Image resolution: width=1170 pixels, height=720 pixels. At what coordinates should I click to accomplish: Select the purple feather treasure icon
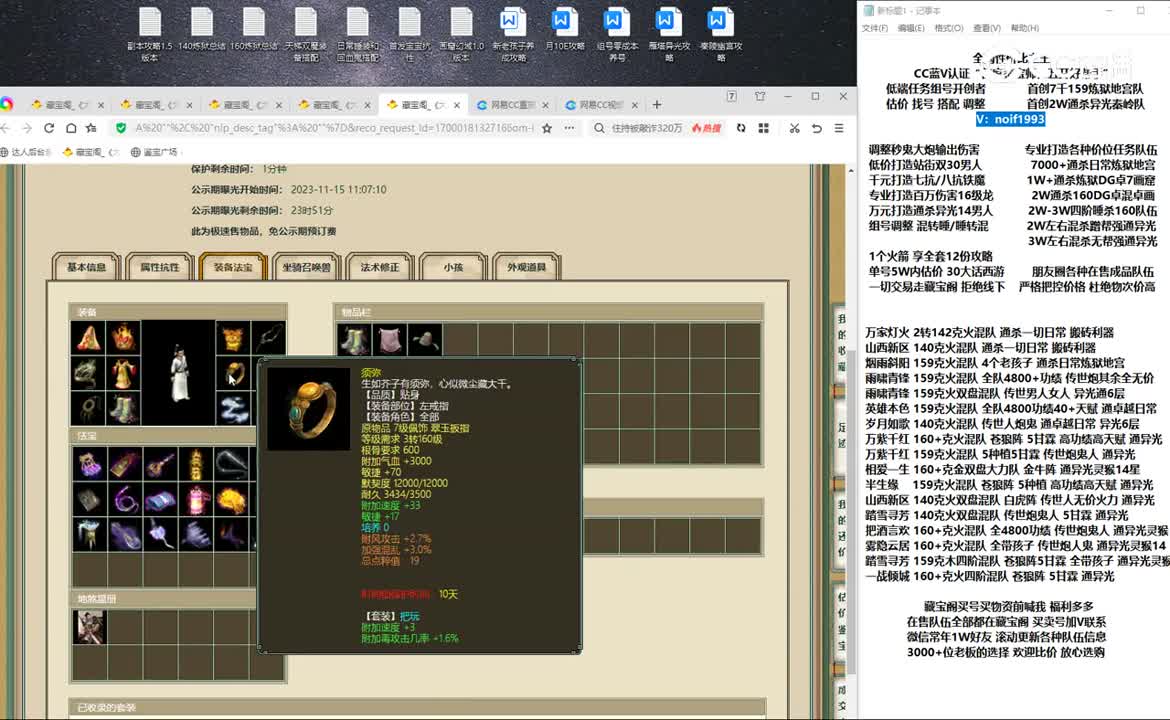pos(125,534)
